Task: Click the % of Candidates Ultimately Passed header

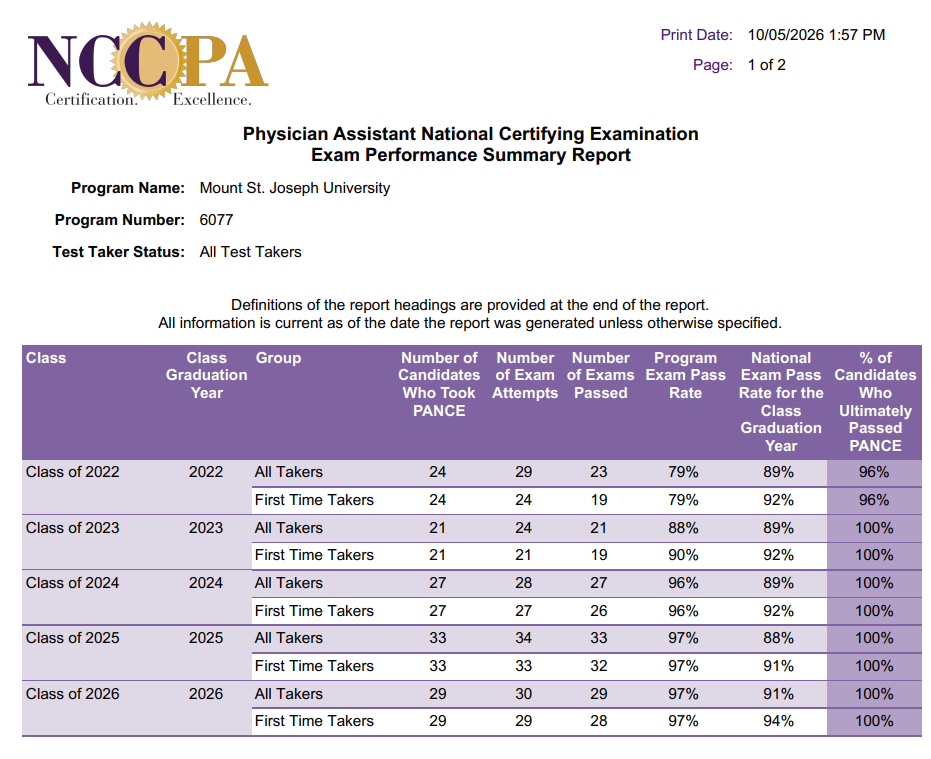Action: [x=875, y=402]
